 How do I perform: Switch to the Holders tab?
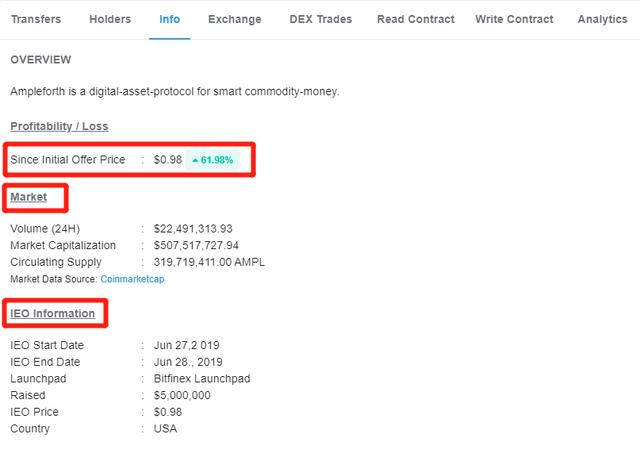tap(110, 19)
